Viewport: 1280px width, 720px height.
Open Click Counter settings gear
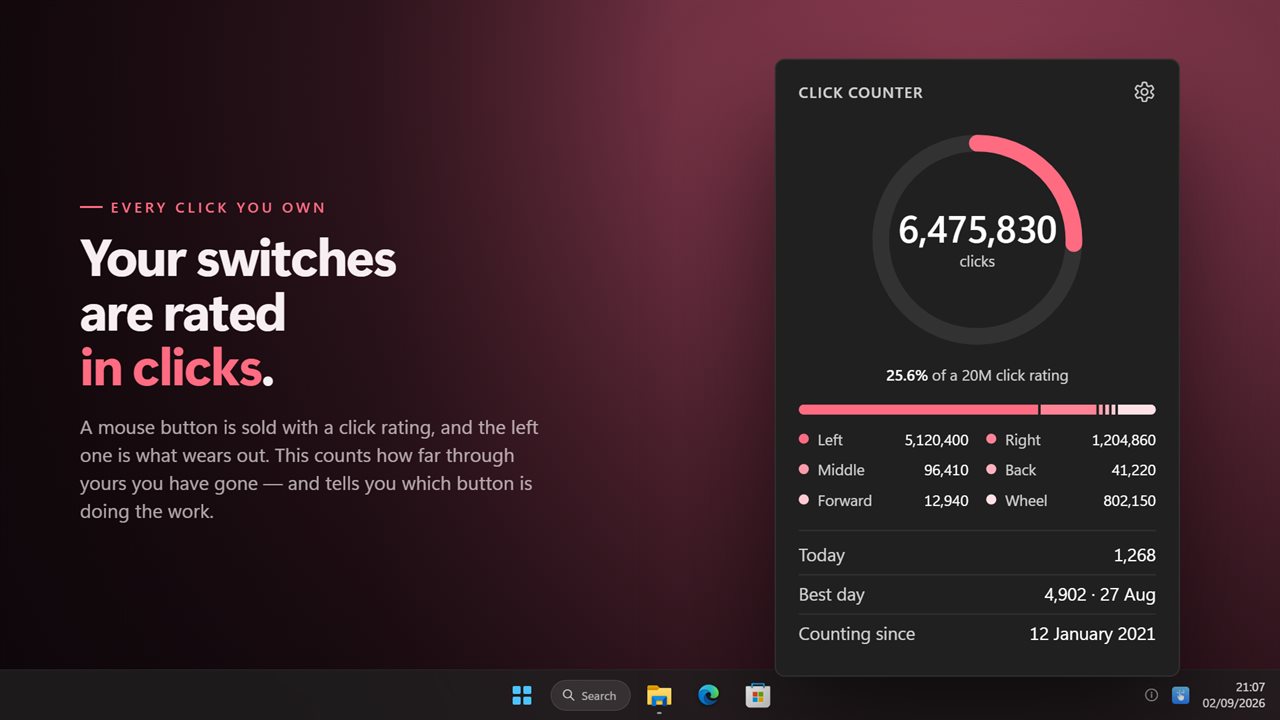tap(1144, 92)
